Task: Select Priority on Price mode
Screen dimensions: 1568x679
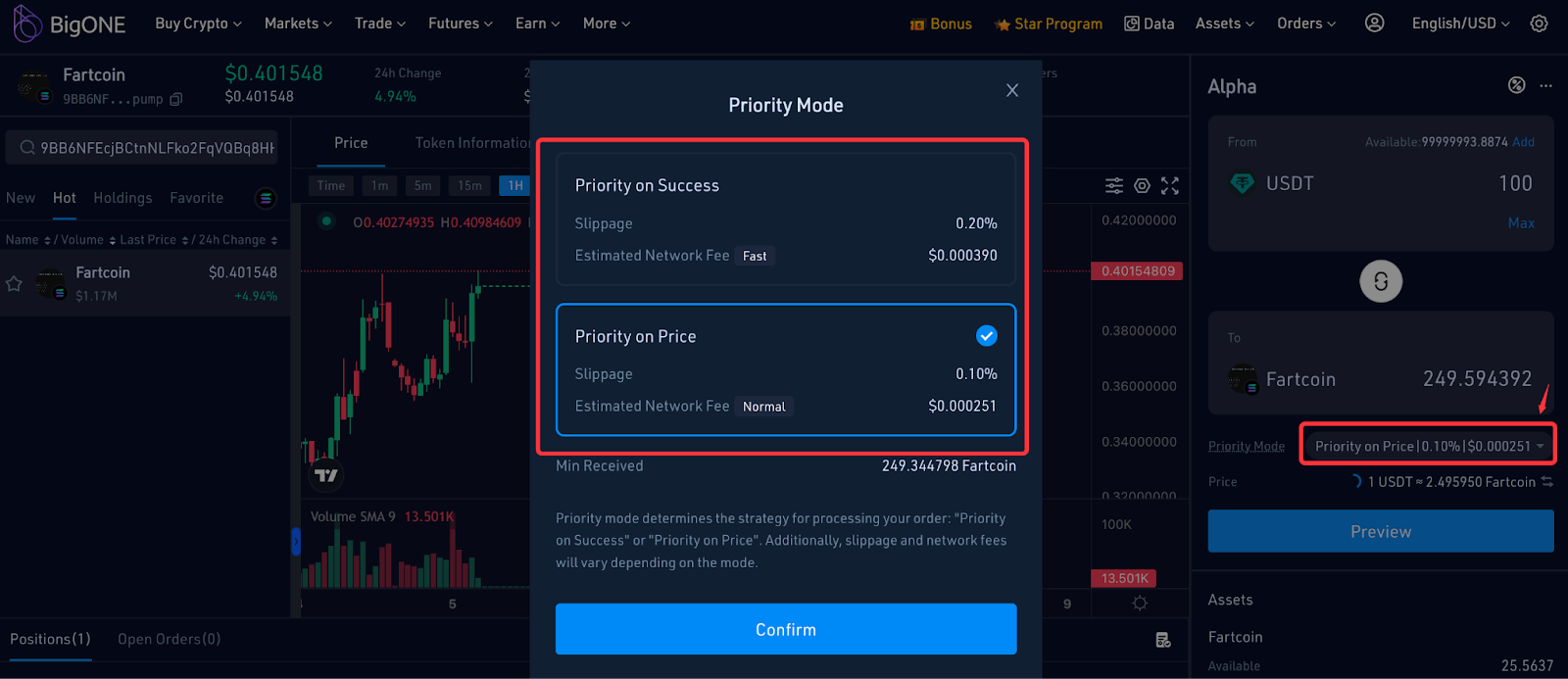Action: click(785, 369)
